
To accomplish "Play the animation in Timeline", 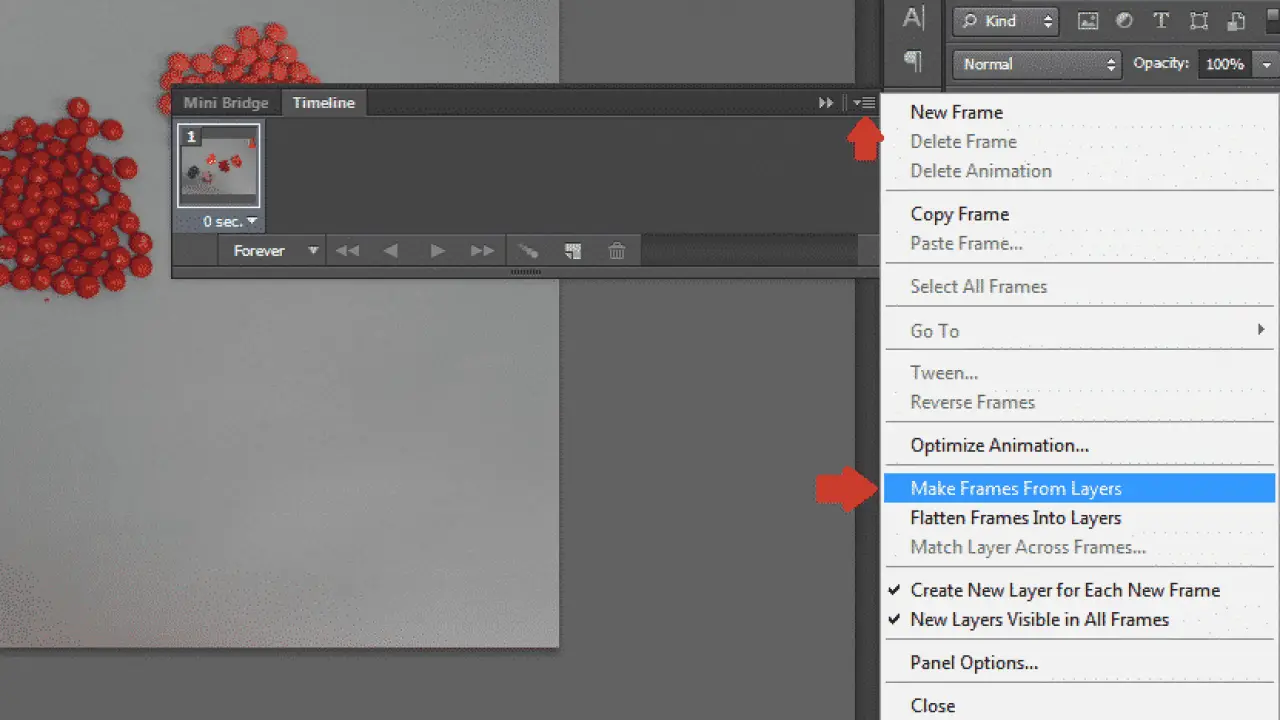I will 437,251.
